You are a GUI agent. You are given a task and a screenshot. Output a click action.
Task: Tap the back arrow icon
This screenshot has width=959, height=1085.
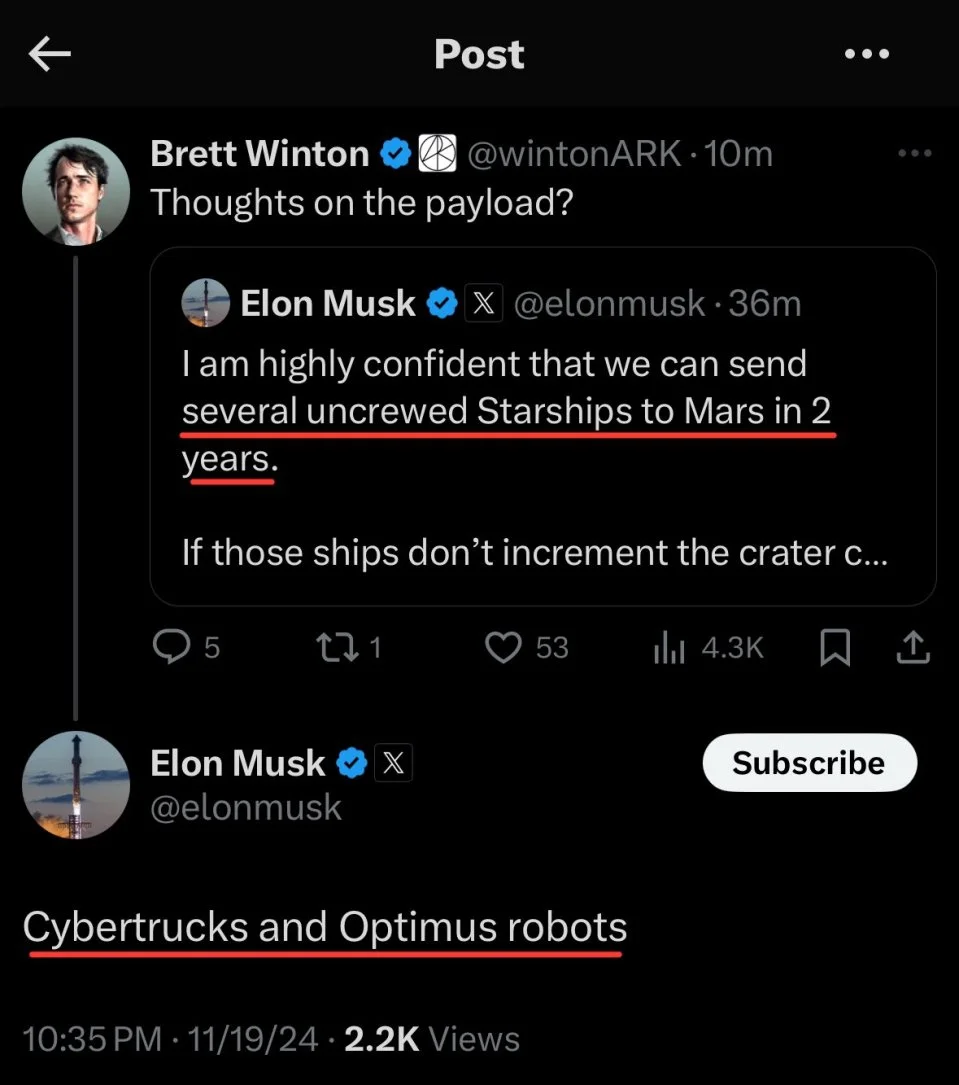point(50,56)
